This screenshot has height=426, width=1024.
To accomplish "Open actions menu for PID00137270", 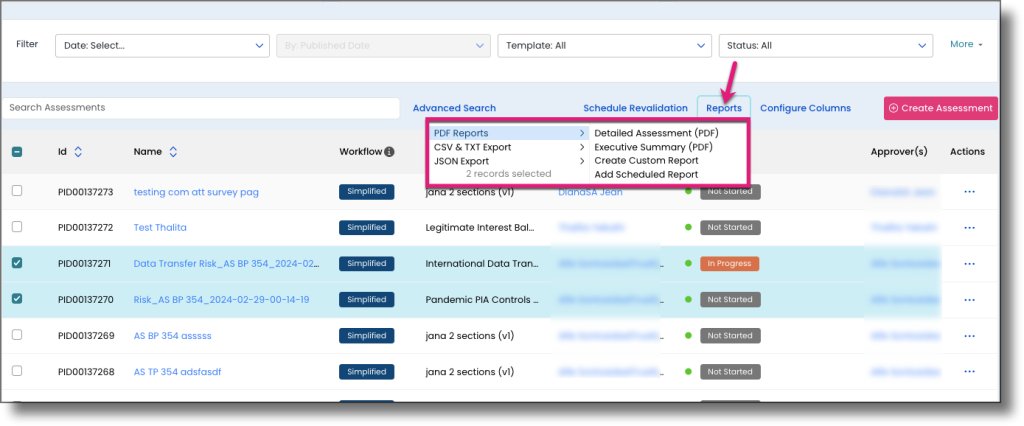I will click(x=969, y=299).
